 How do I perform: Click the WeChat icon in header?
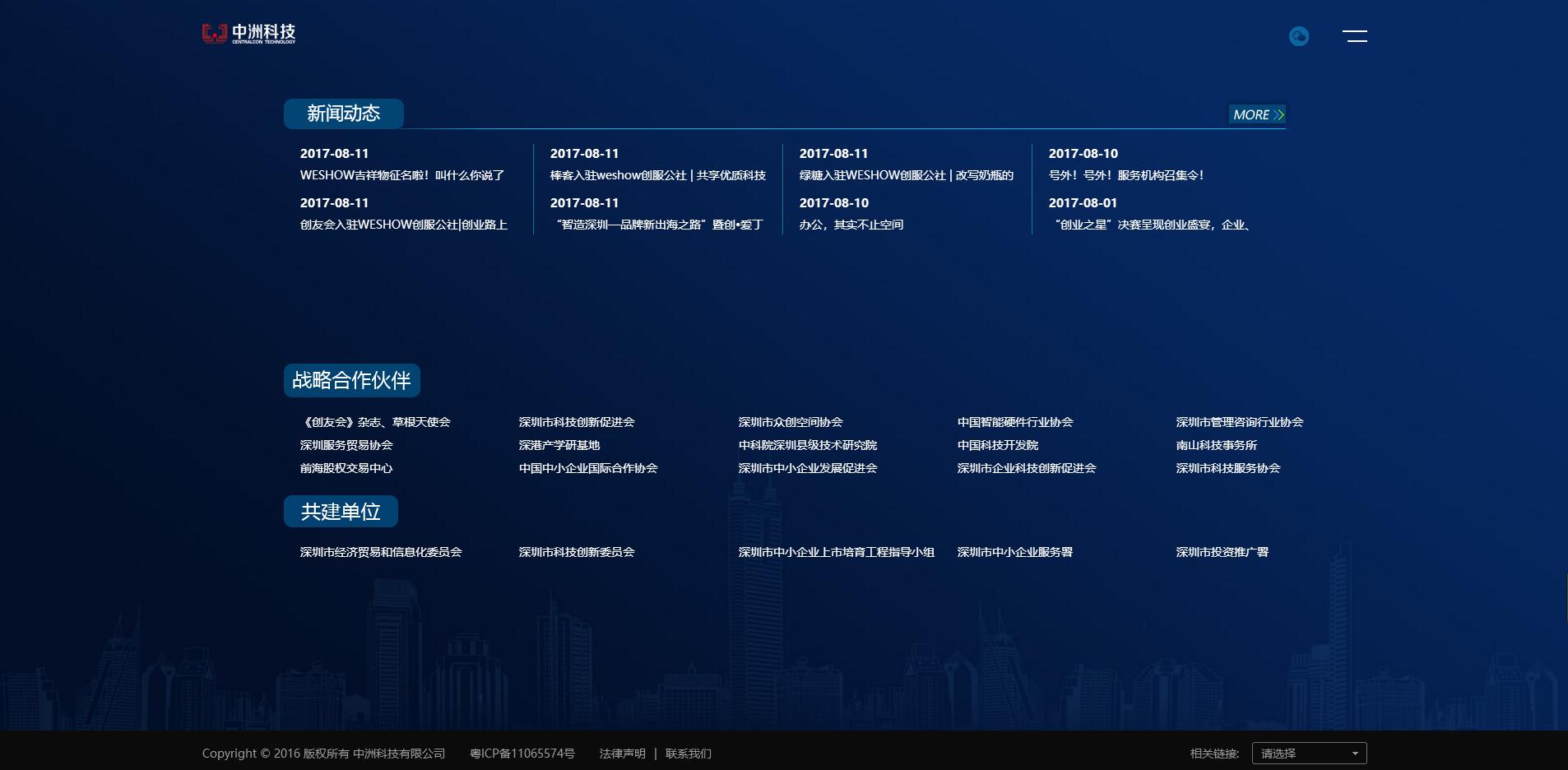1298,36
